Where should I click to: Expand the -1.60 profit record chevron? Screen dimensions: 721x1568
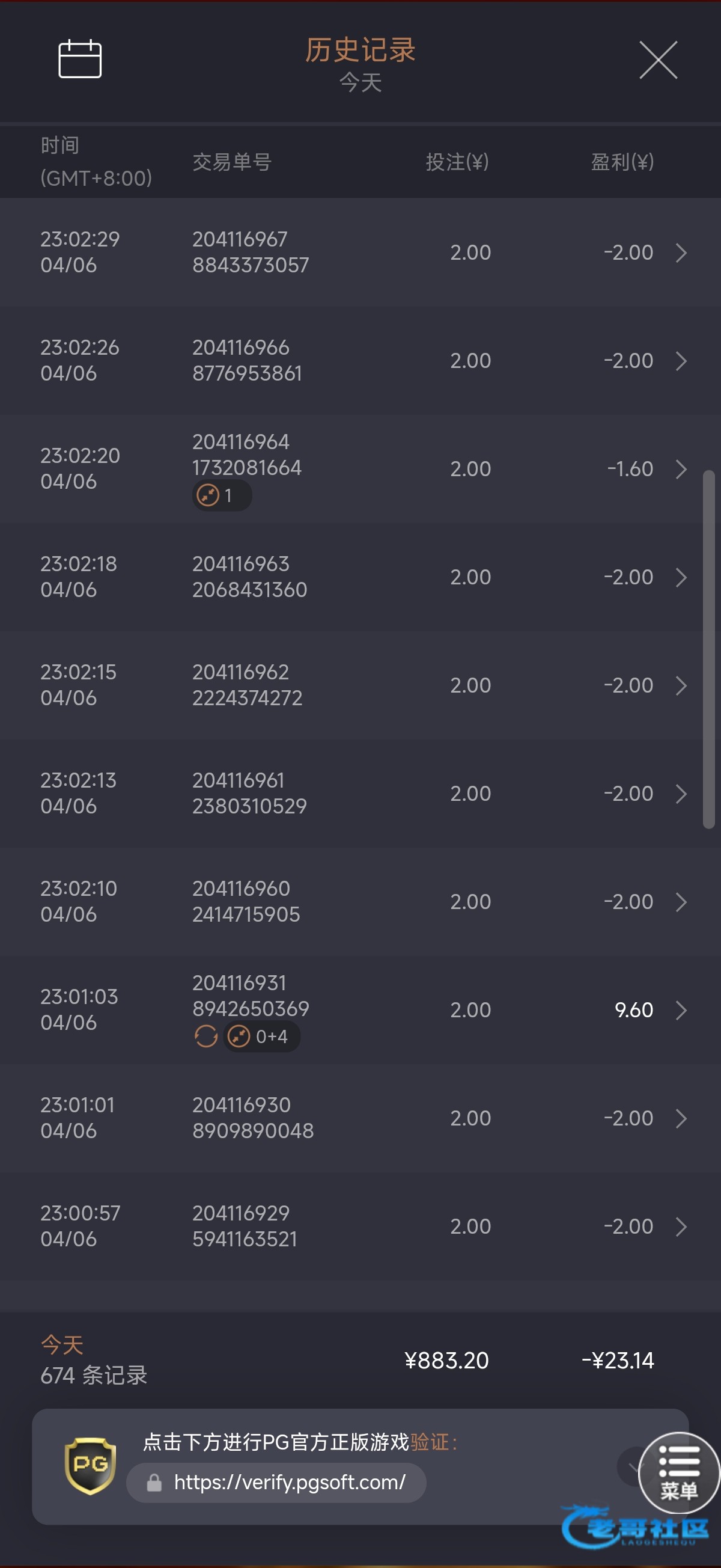681,470
